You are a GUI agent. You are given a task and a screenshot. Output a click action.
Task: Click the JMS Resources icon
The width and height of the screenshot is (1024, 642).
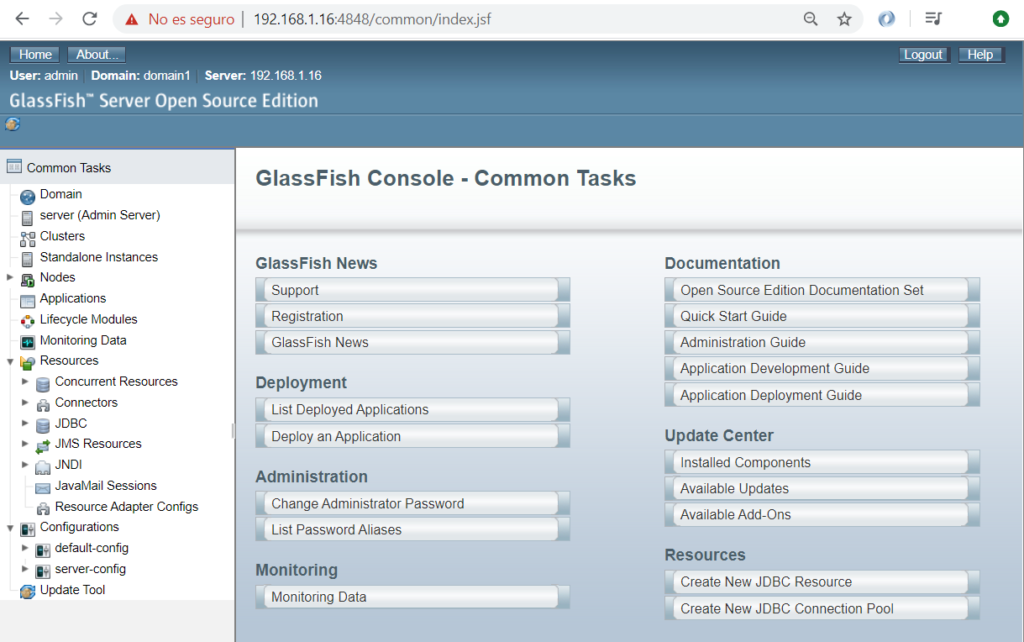[42, 446]
